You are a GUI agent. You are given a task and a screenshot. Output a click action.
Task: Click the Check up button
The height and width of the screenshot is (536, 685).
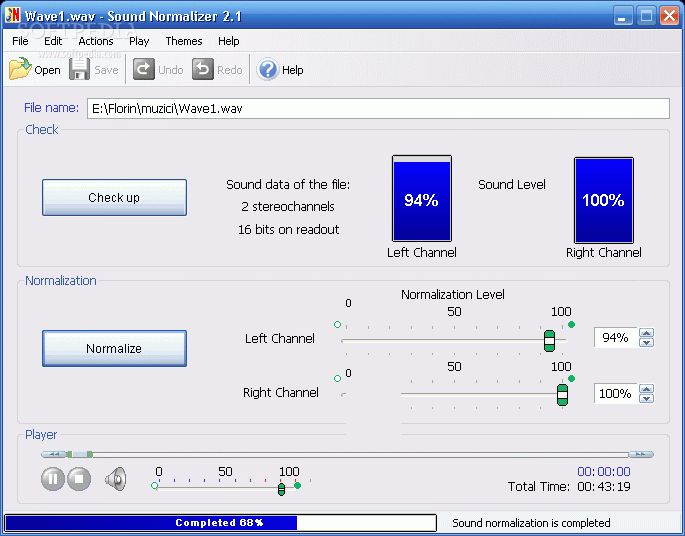(114, 197)
